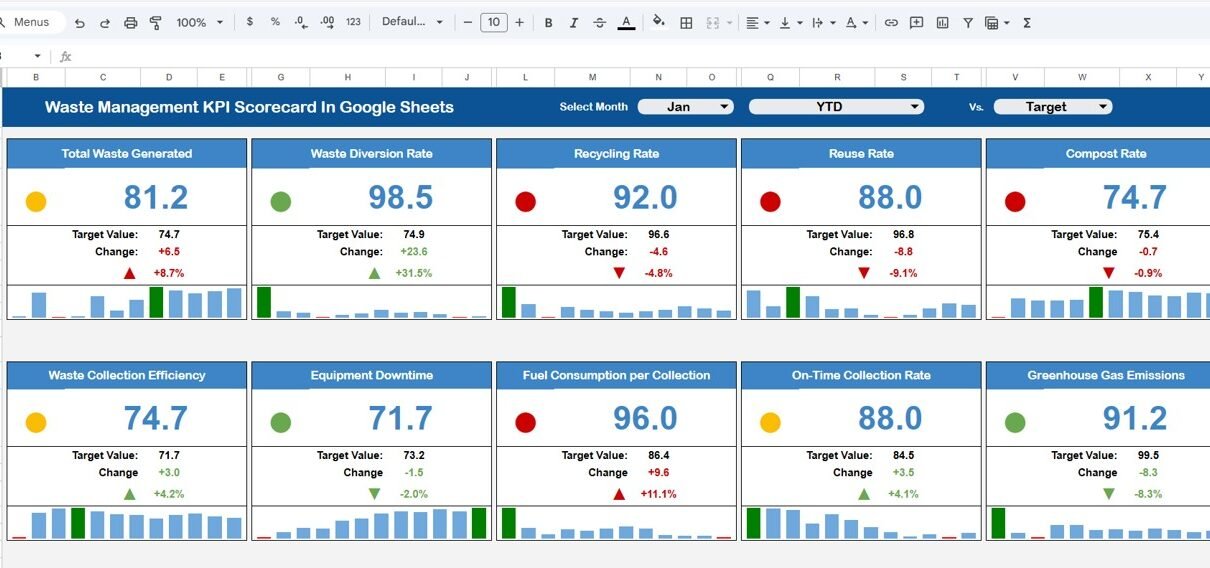The height and width of the screenshot is (568, 1210).
Task: Open the fill color picker
Action: tap(658, 22)
